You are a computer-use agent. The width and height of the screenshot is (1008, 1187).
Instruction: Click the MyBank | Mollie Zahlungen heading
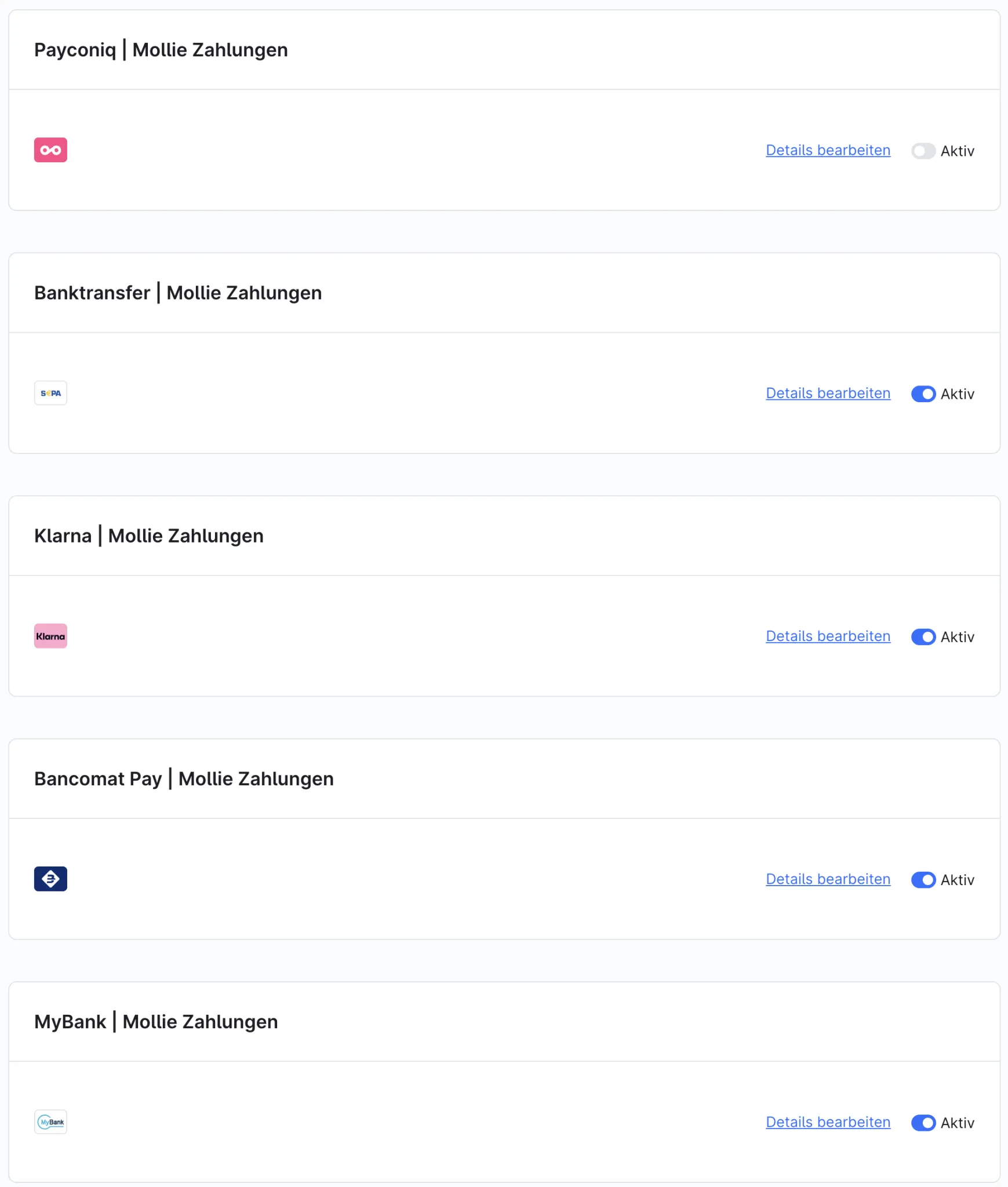coord(156,1021)
